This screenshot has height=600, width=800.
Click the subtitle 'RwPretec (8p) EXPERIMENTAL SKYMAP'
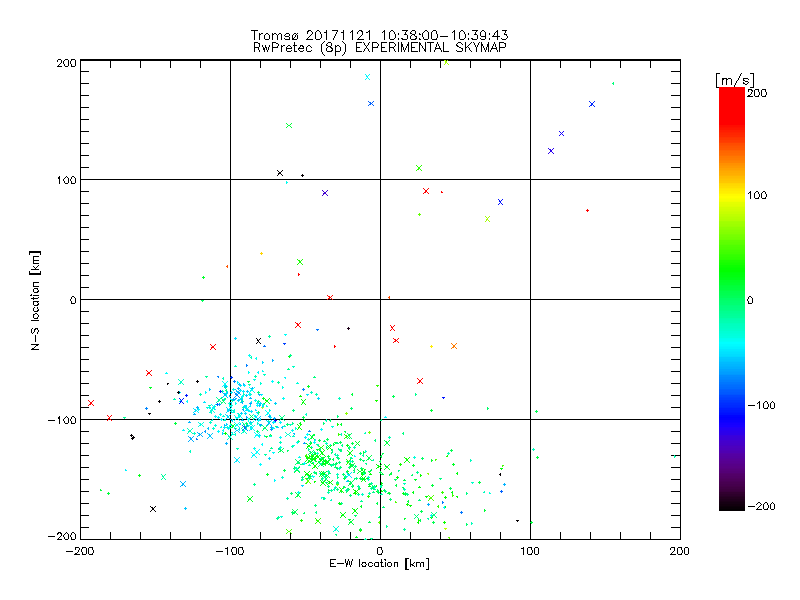click(x=380, y=47)
